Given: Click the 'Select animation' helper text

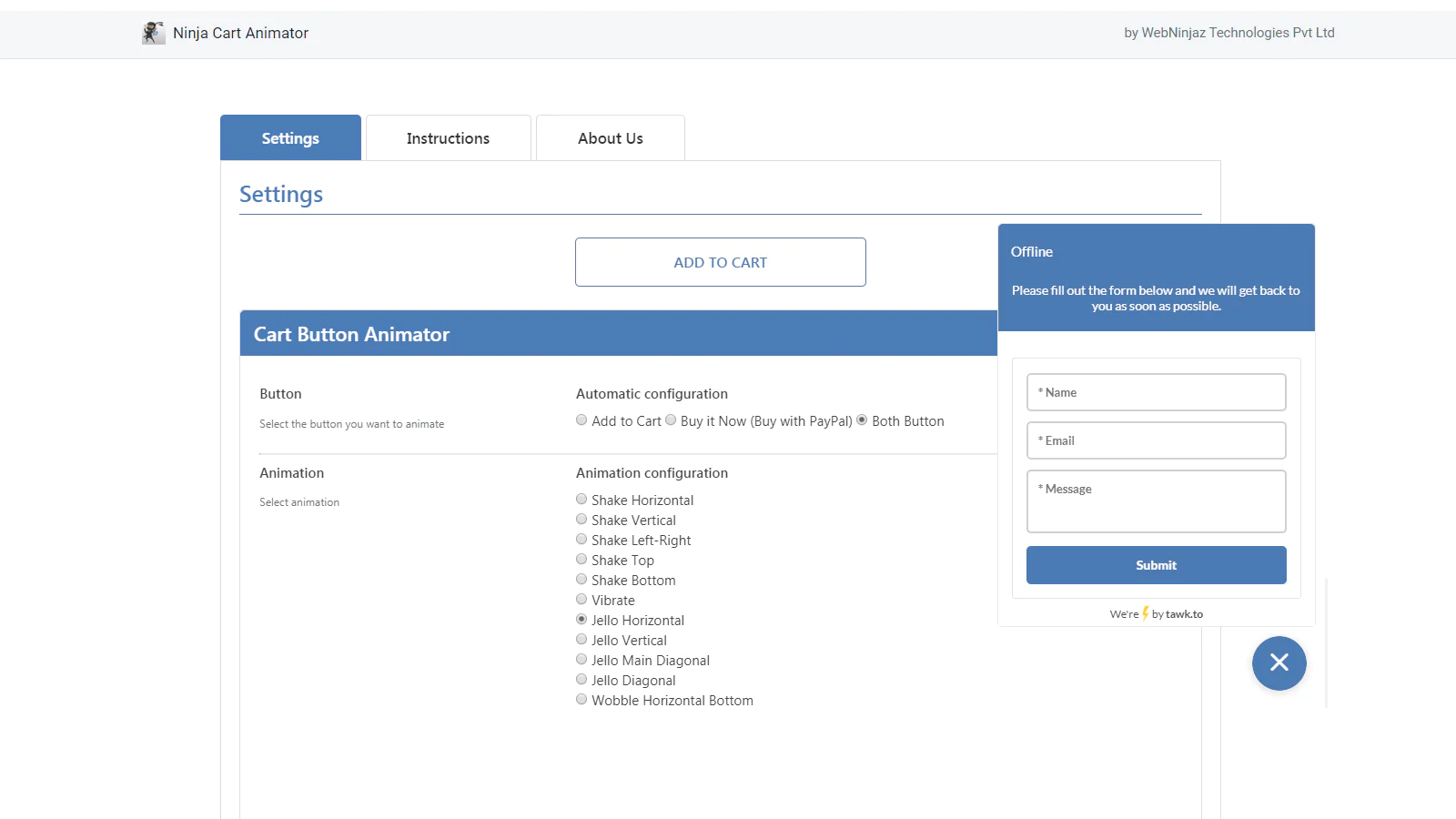Looking at the screenshot, I should point(299,502).
